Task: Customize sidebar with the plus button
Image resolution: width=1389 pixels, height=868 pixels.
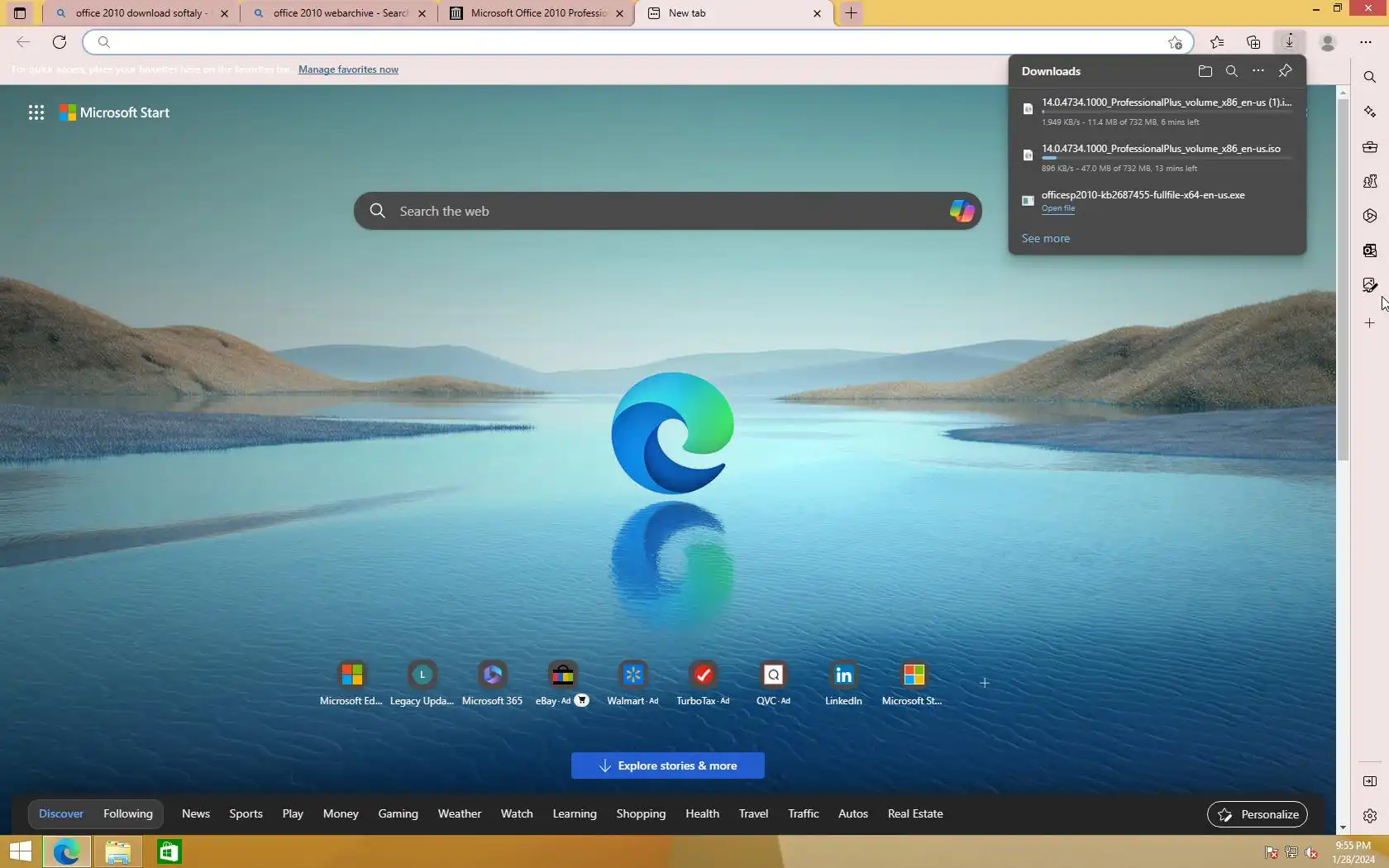Action: 1370,323
